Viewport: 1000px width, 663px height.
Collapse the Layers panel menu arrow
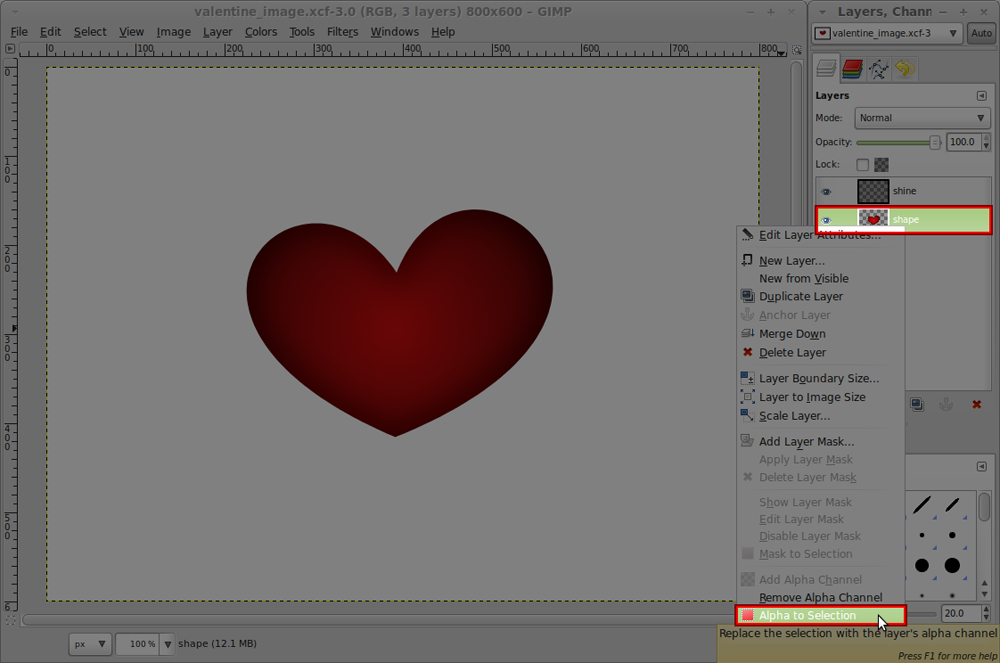[984, 95]
